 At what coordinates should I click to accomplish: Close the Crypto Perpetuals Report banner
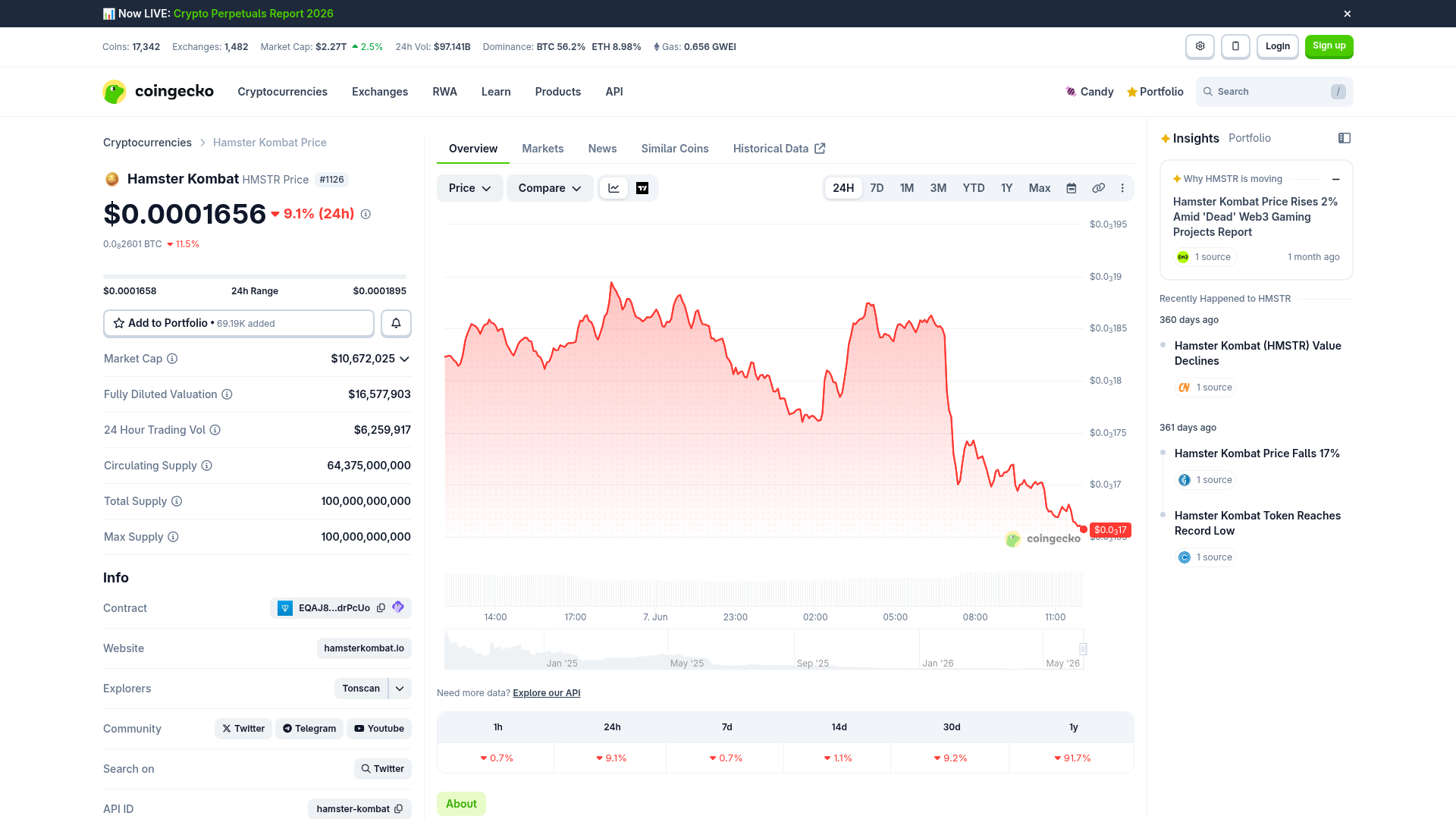[1348, 14]
